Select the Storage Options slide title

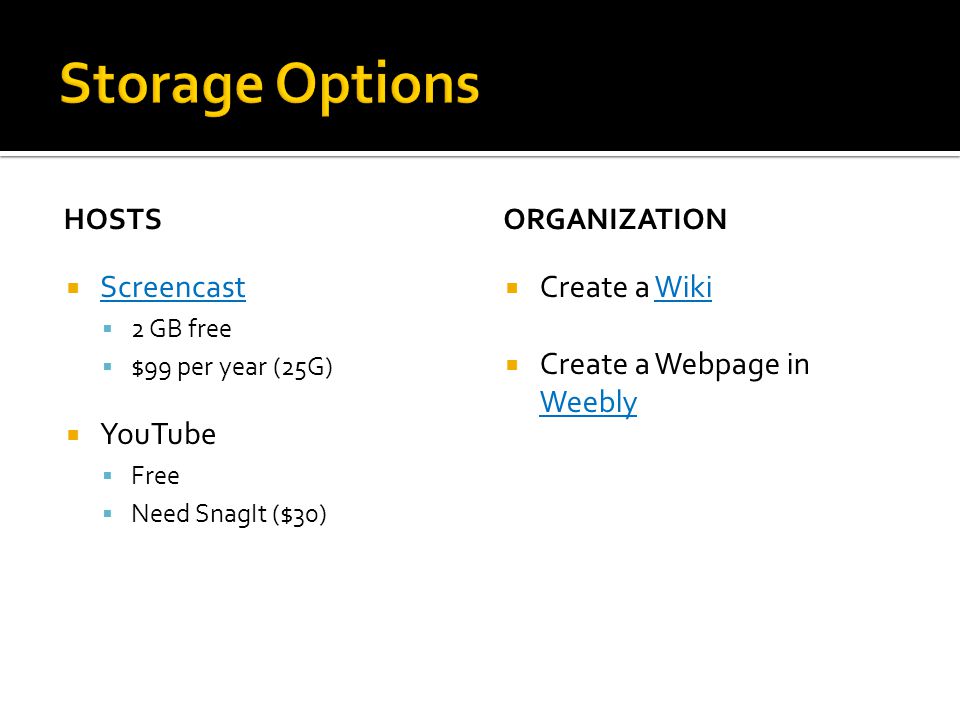pyautogui.click(x=269, y=85)
